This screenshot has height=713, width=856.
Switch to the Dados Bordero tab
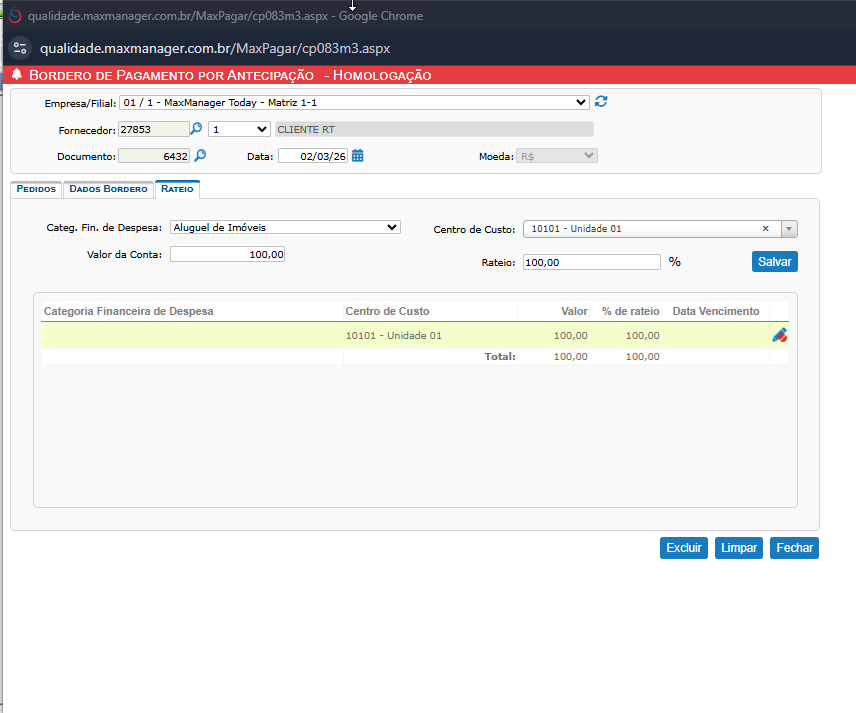point(108,189)
